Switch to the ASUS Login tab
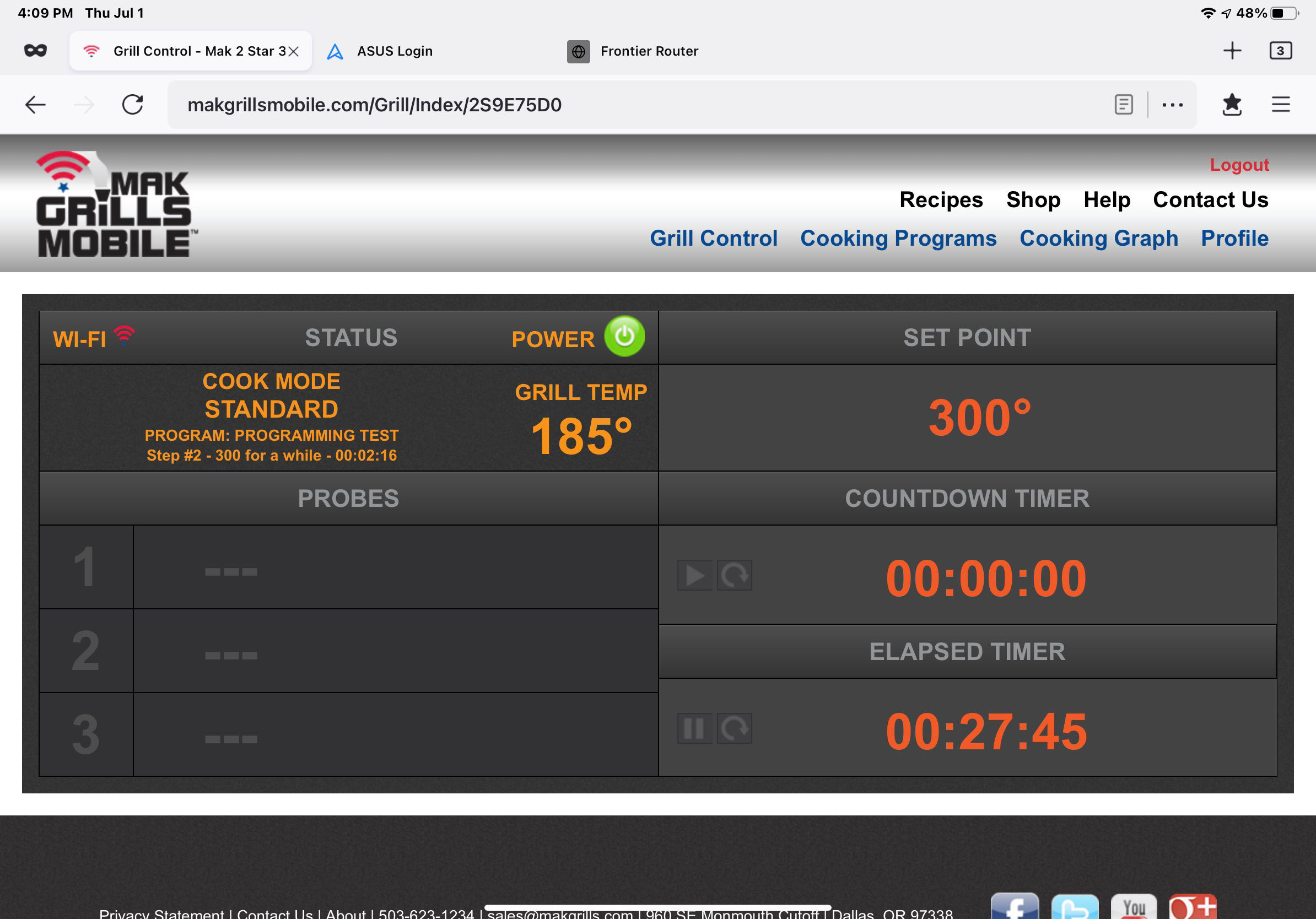 [395, 51]
